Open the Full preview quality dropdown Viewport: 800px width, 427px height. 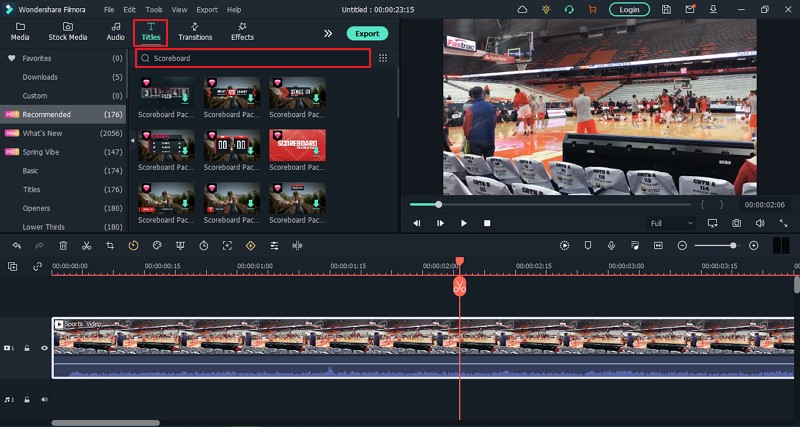click(x=669, y=223)
